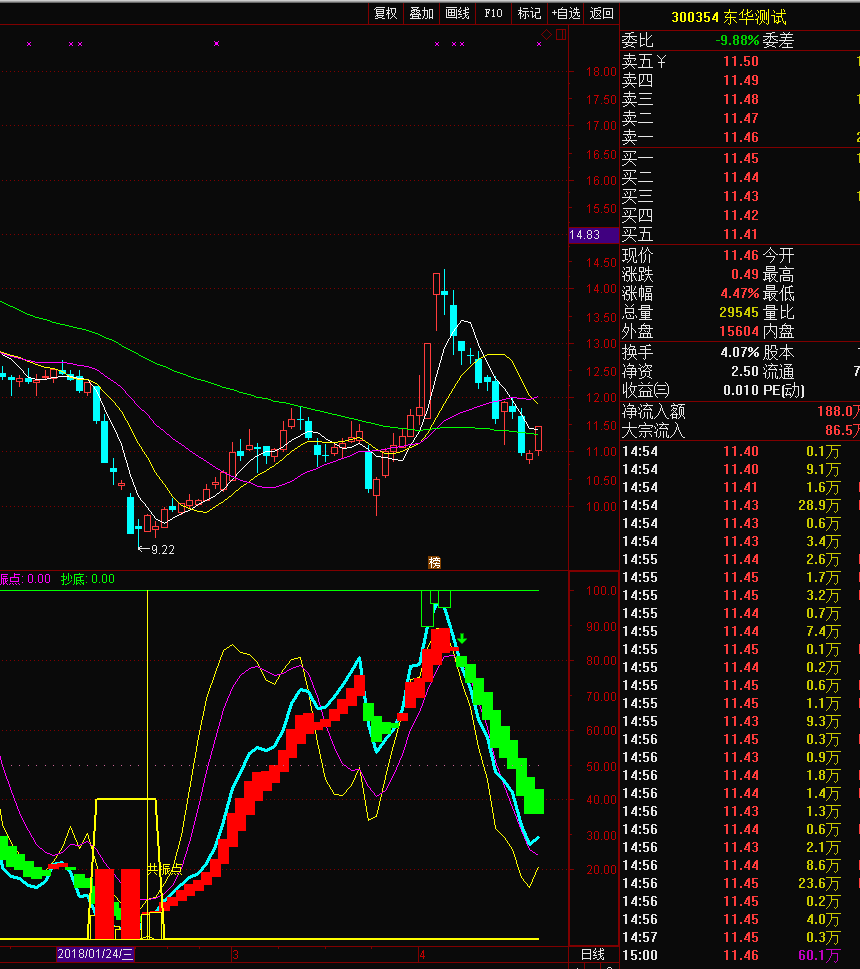This screenshot has width=860, height=969.
Task: Select the 卖三 11.48 ask row
Action: tap(740, 99)
